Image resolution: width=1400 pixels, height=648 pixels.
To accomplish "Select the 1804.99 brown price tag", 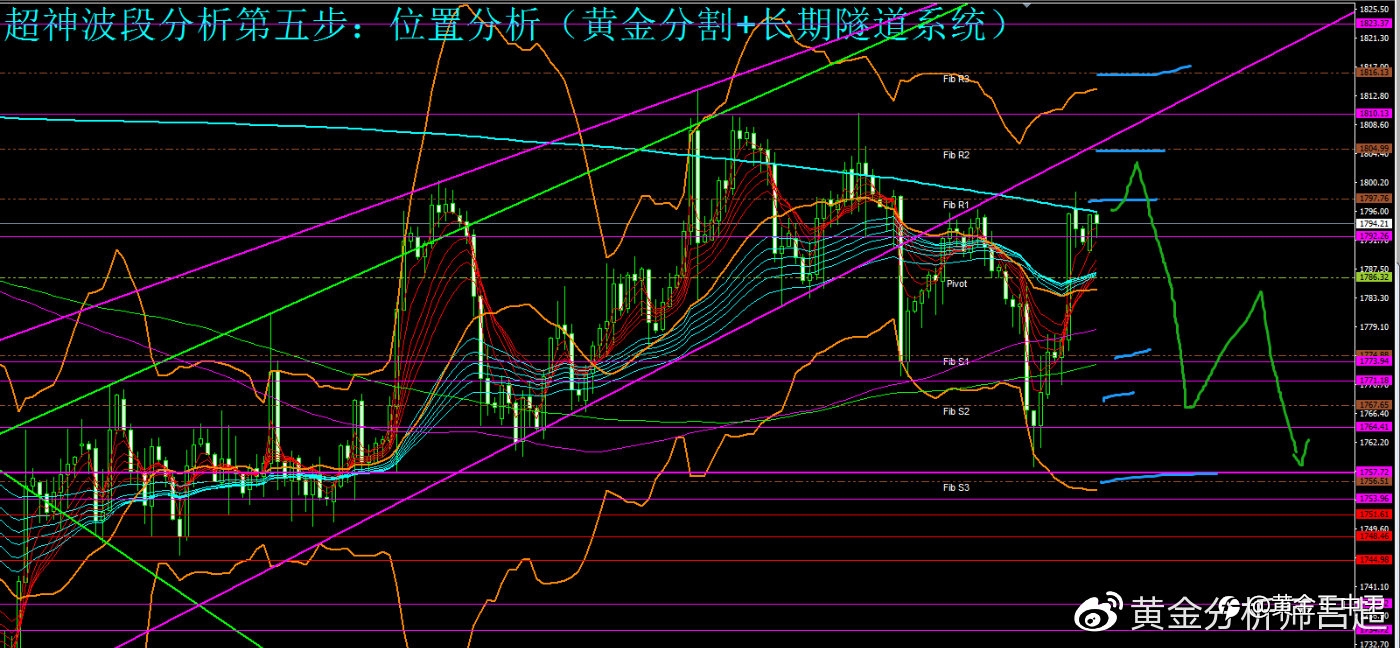I will coord(1375,148).
